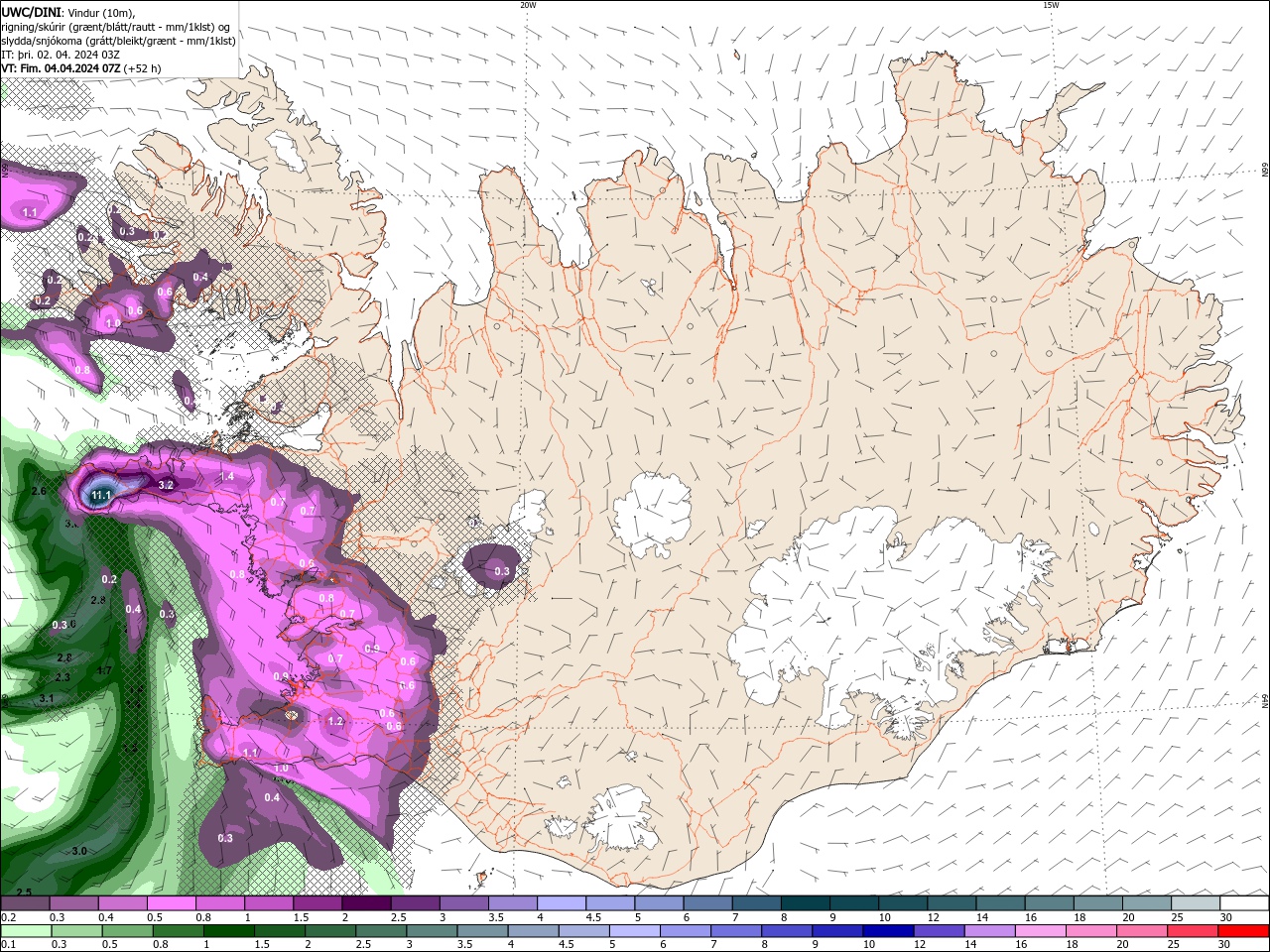
Task: Click the UWC/DINI title text
Action: tap(30, 12)
